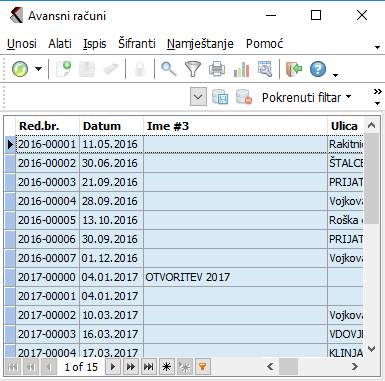Open the Pokrenuti filtar dropdown

pos(306,97)
